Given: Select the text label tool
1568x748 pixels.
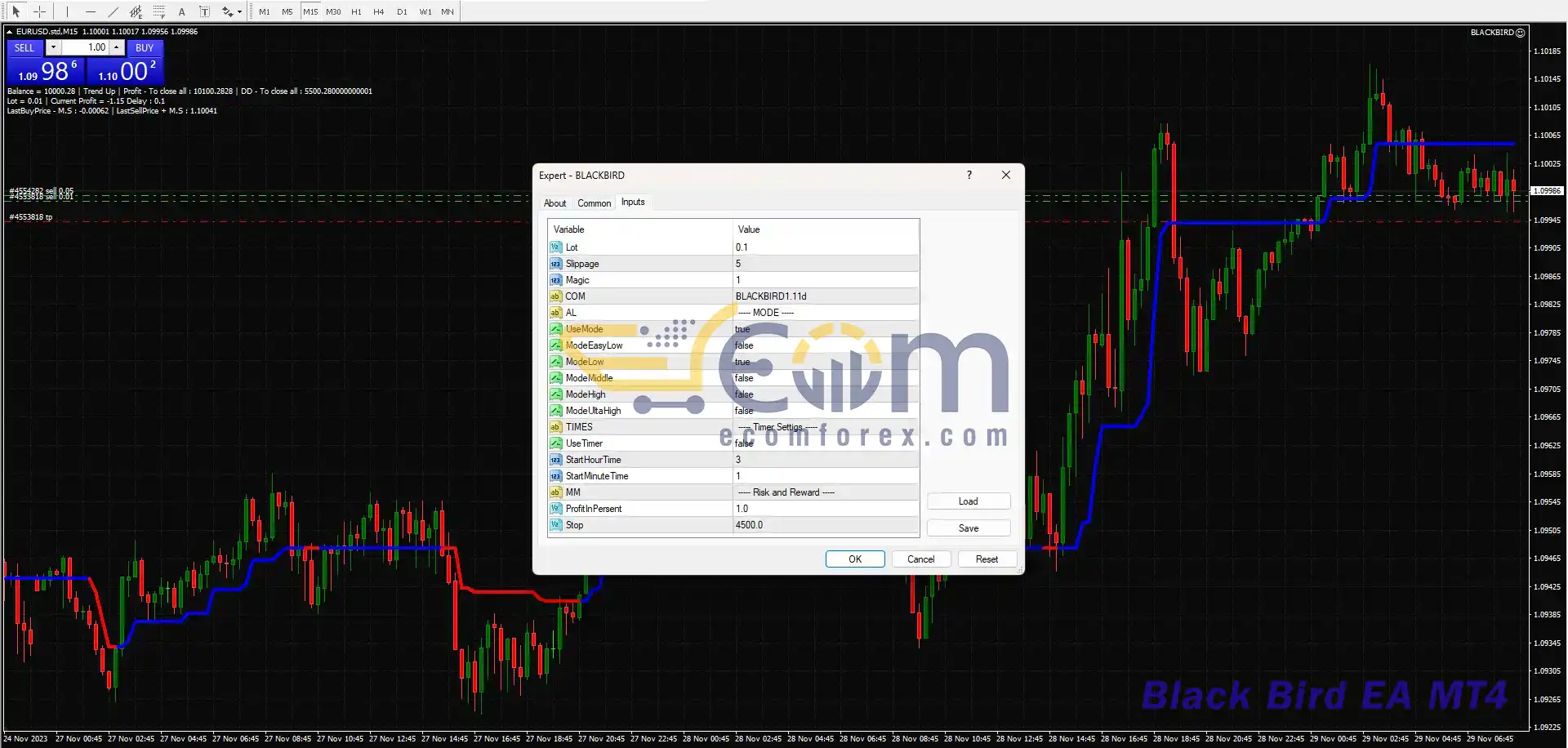Looking at the screenshot, I should [x=204, y=11].
